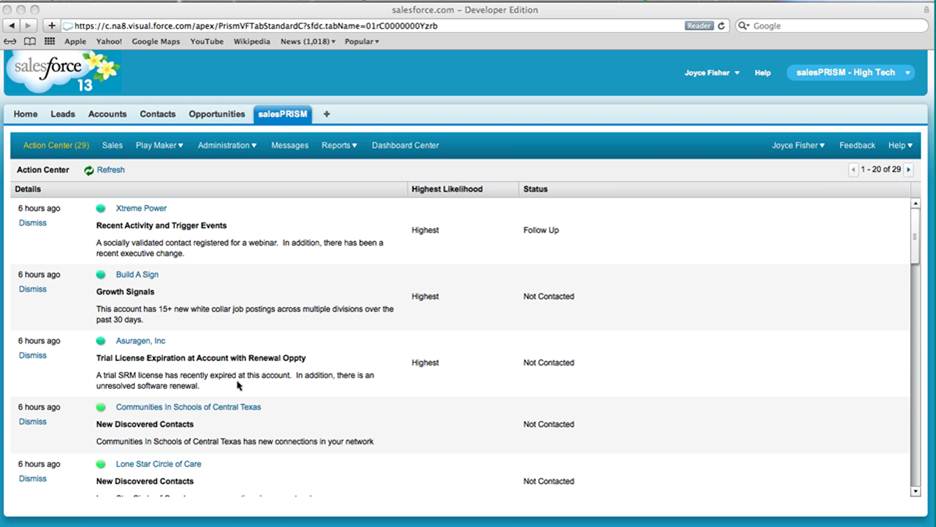
Task: Click the Feedback link
Action: click(x=857, y=146)
